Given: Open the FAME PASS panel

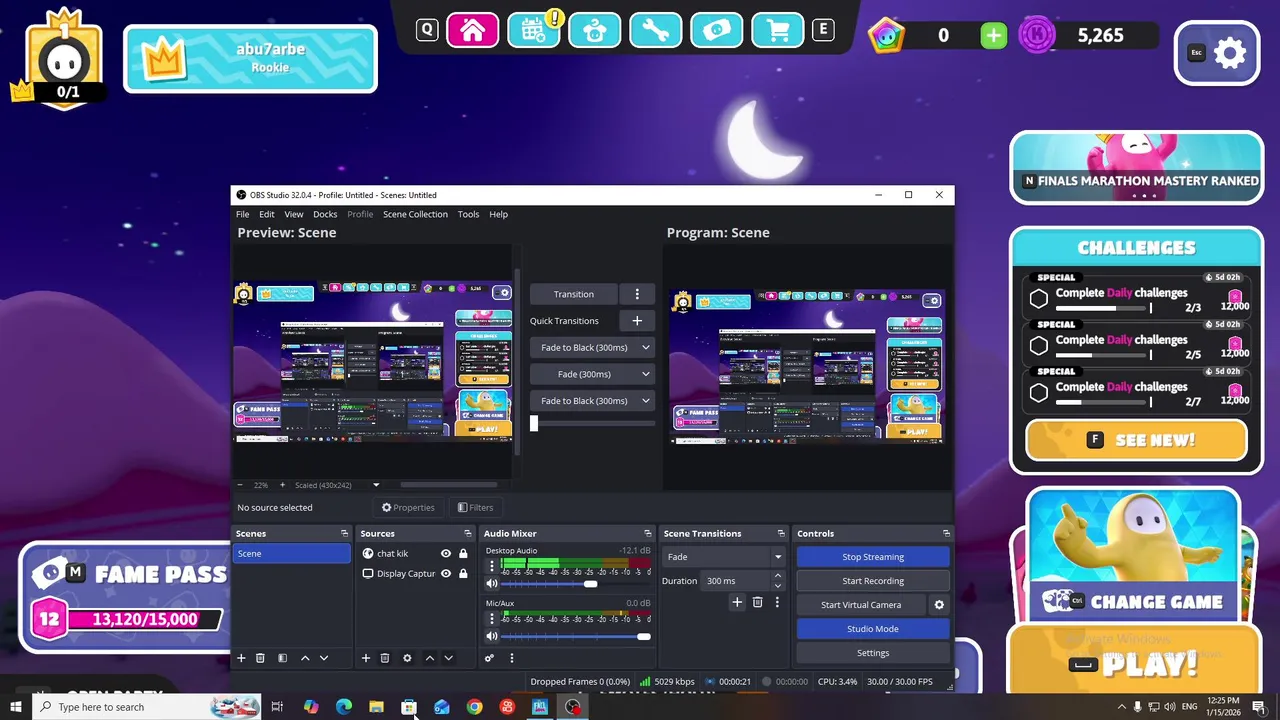Looking at the screenshot, I should tap(126, 598).
